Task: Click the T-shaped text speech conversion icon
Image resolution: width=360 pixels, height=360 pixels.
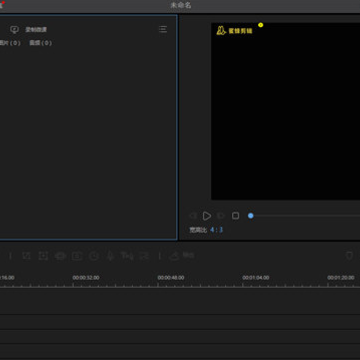Action: point(127,256)
